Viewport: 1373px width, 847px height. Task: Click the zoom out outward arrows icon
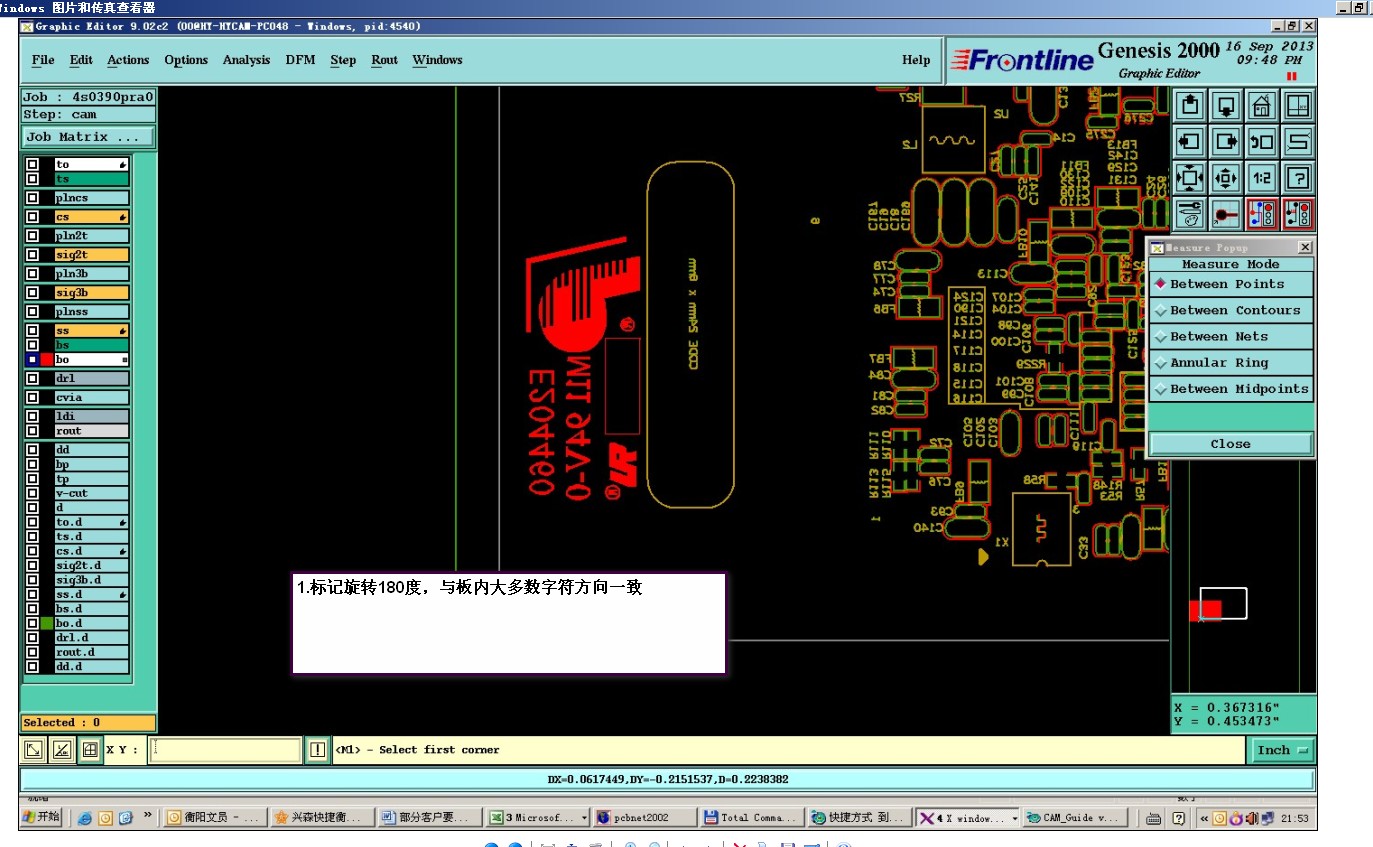coord(1226,178)
